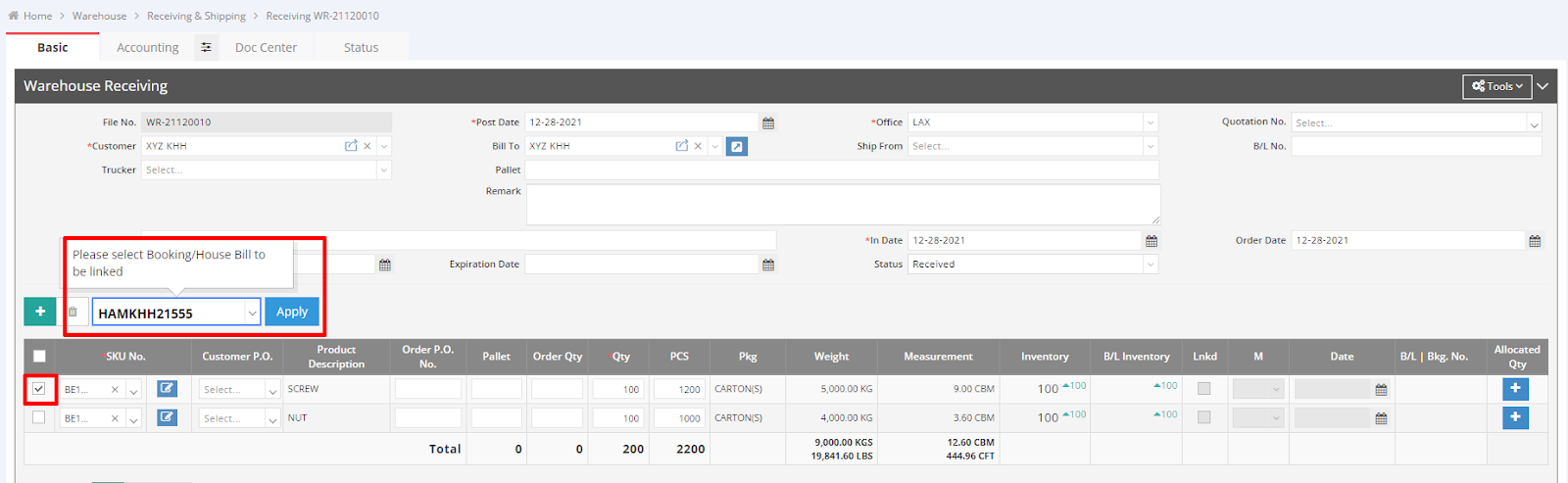Click the blue arrow icon next to Bill To

point(737,146)
